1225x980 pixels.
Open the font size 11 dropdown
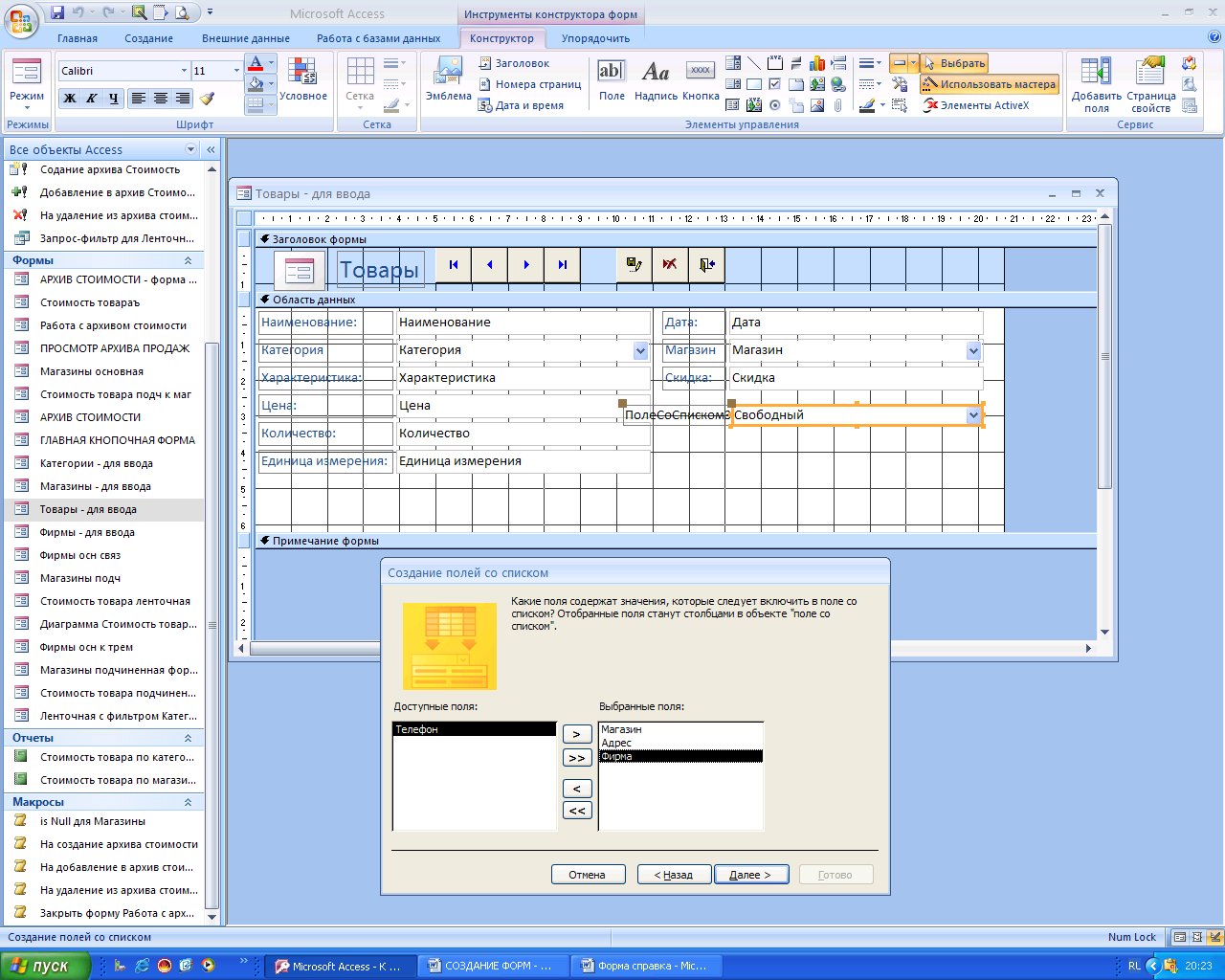click(x=236, y=71)
